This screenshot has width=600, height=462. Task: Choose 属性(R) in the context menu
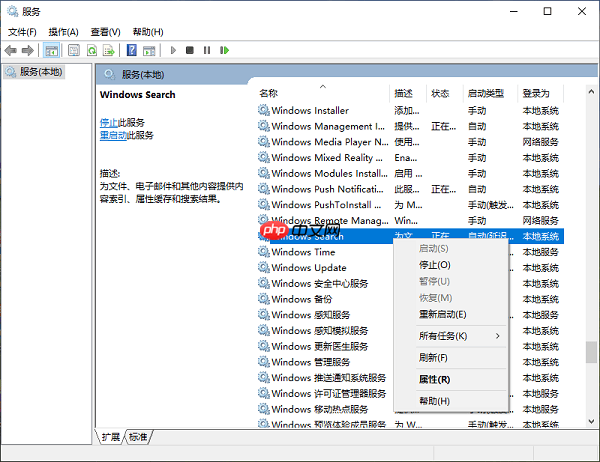click(452, 379)
